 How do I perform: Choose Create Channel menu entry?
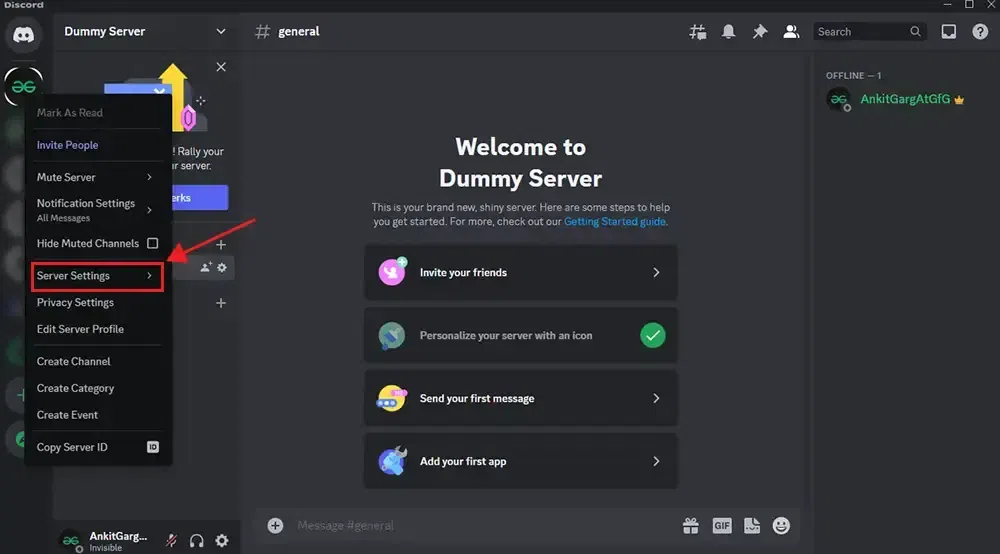[x=97, y=361]
